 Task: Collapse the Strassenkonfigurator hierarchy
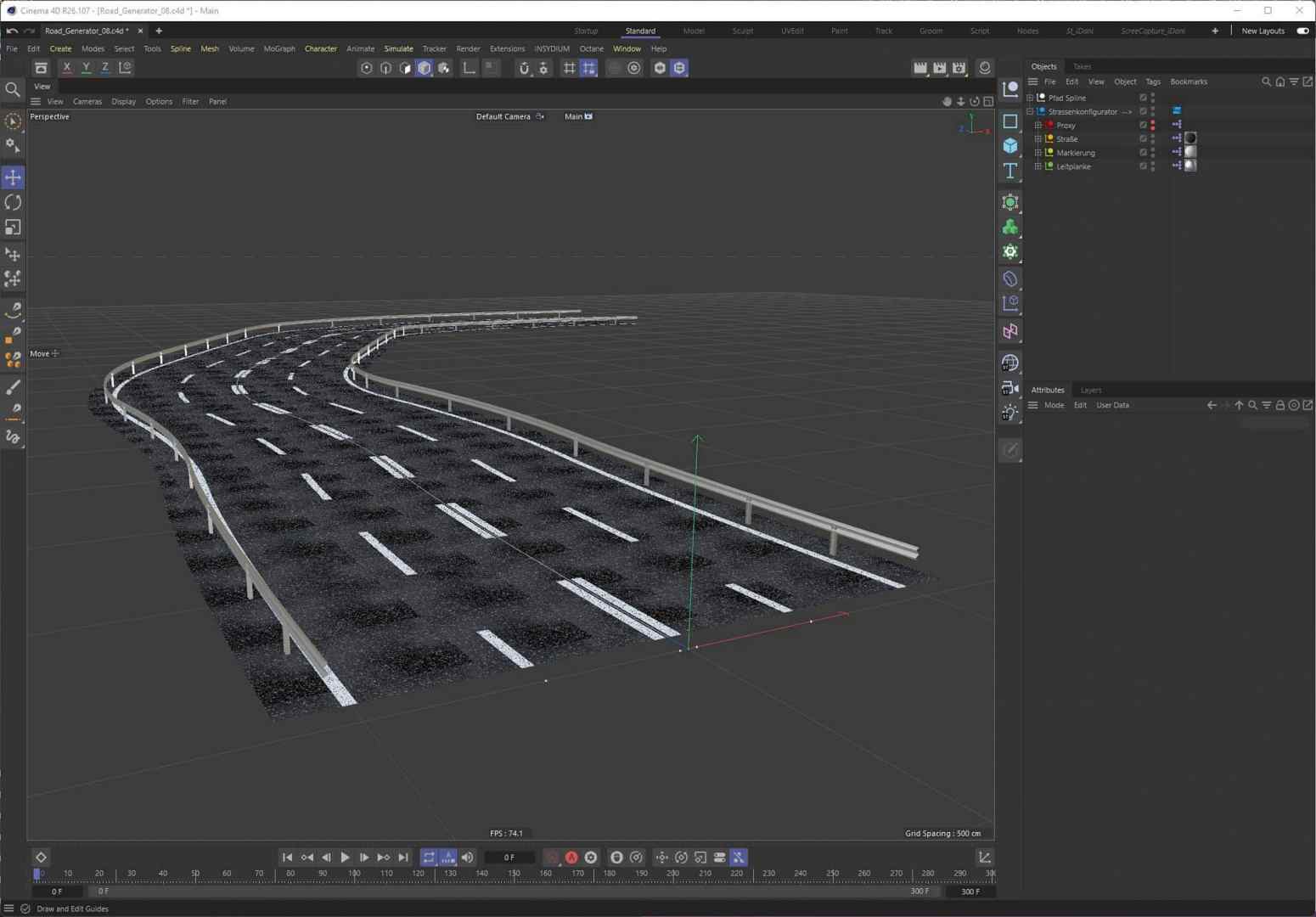pyautogui.click(x=1029, y=111)
